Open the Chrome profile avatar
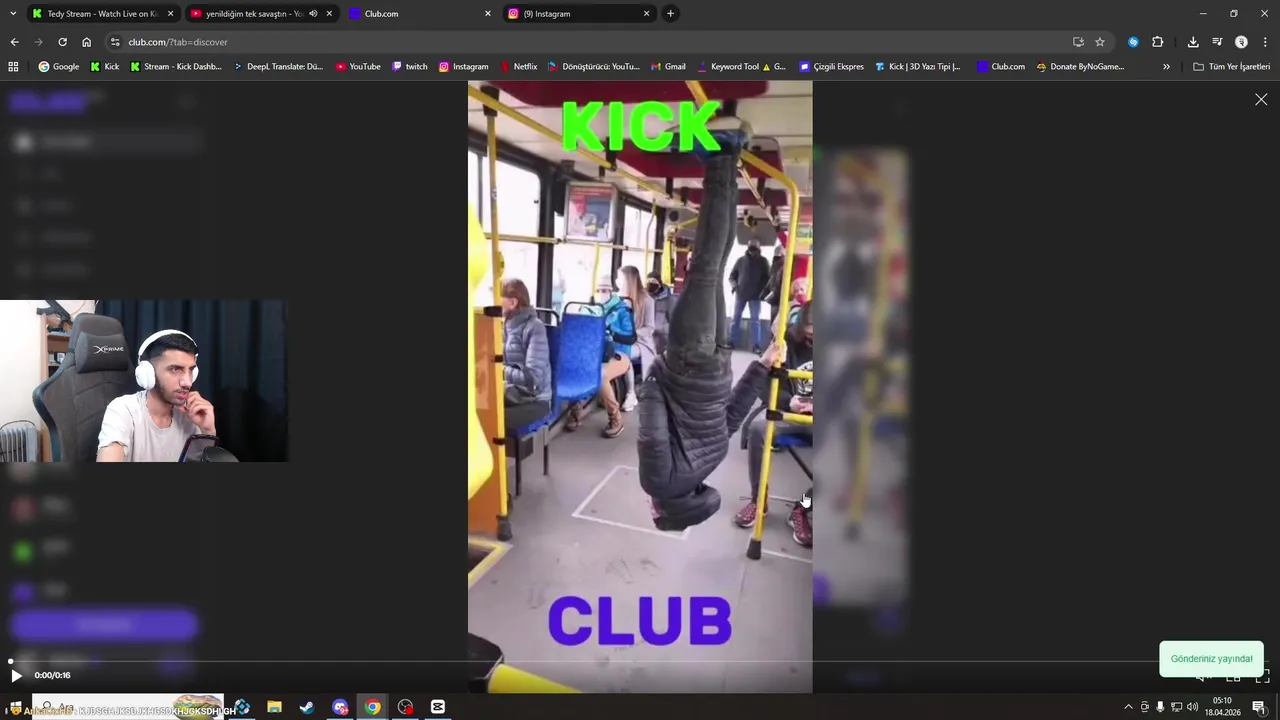The width and height of the screenshot is (1280, 720). point(1241,42)
